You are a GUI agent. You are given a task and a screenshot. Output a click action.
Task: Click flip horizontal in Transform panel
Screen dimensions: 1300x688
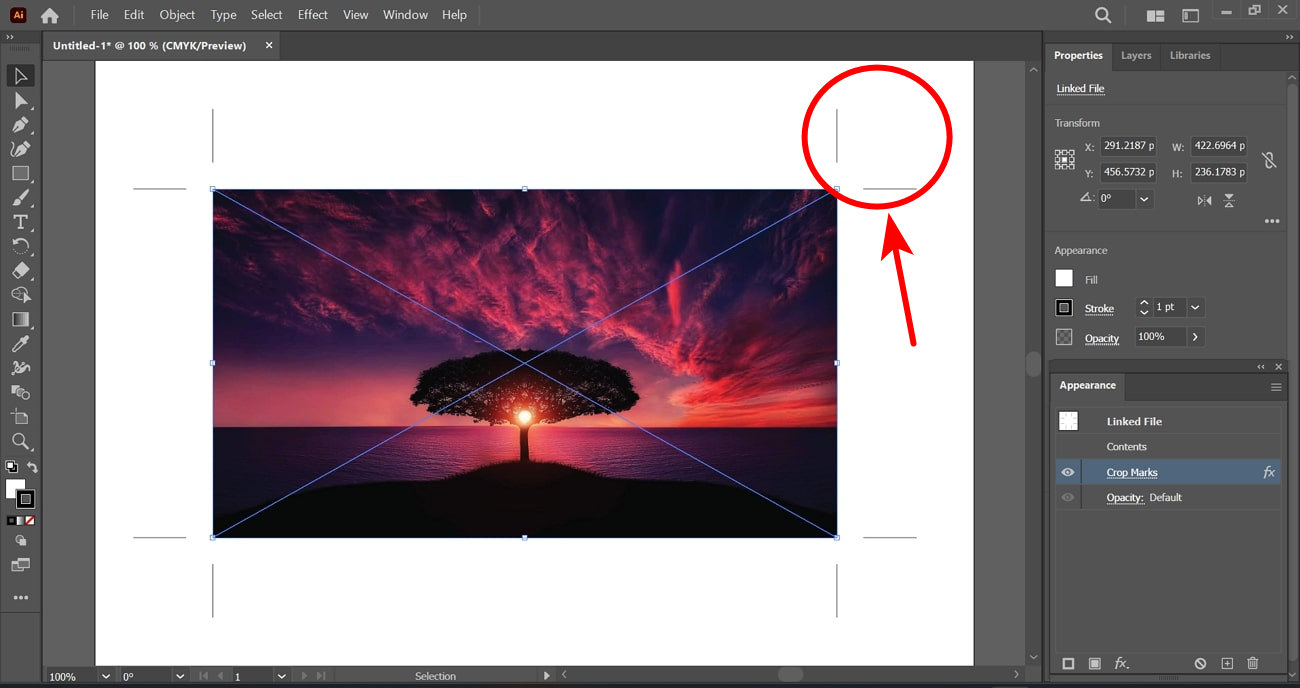[x=1204, y=200]
